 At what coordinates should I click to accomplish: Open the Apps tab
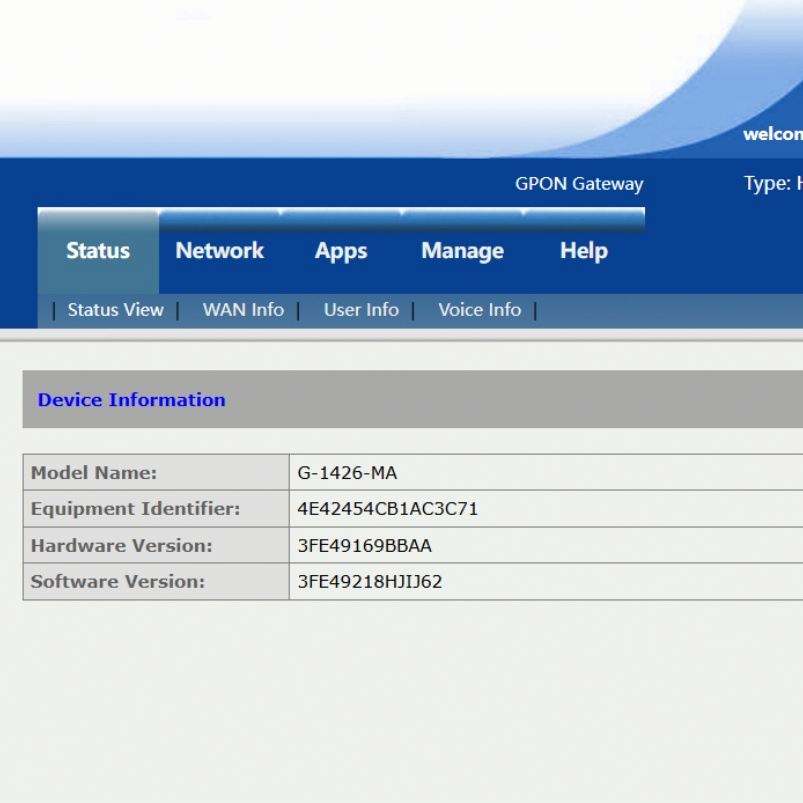tap(341, 251)
